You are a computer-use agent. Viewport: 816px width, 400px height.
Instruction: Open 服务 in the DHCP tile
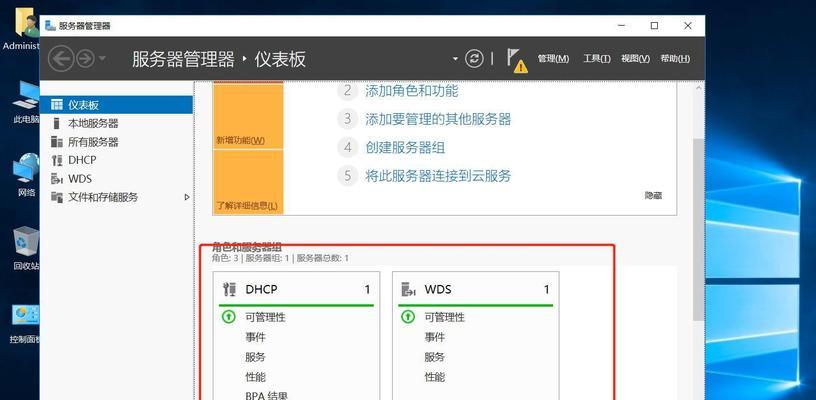[x=255, y=357]
